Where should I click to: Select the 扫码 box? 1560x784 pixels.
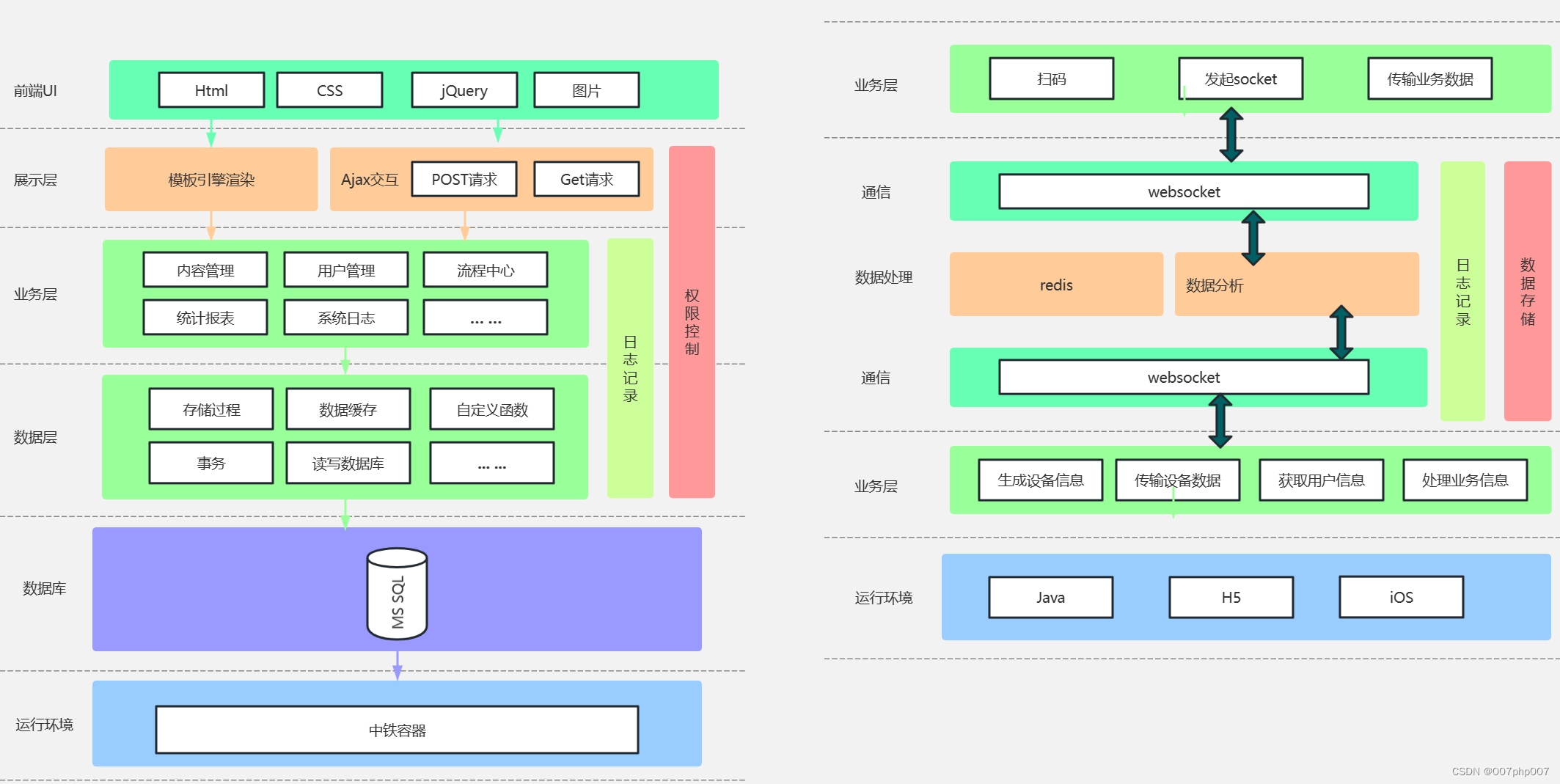(1051, 78)
